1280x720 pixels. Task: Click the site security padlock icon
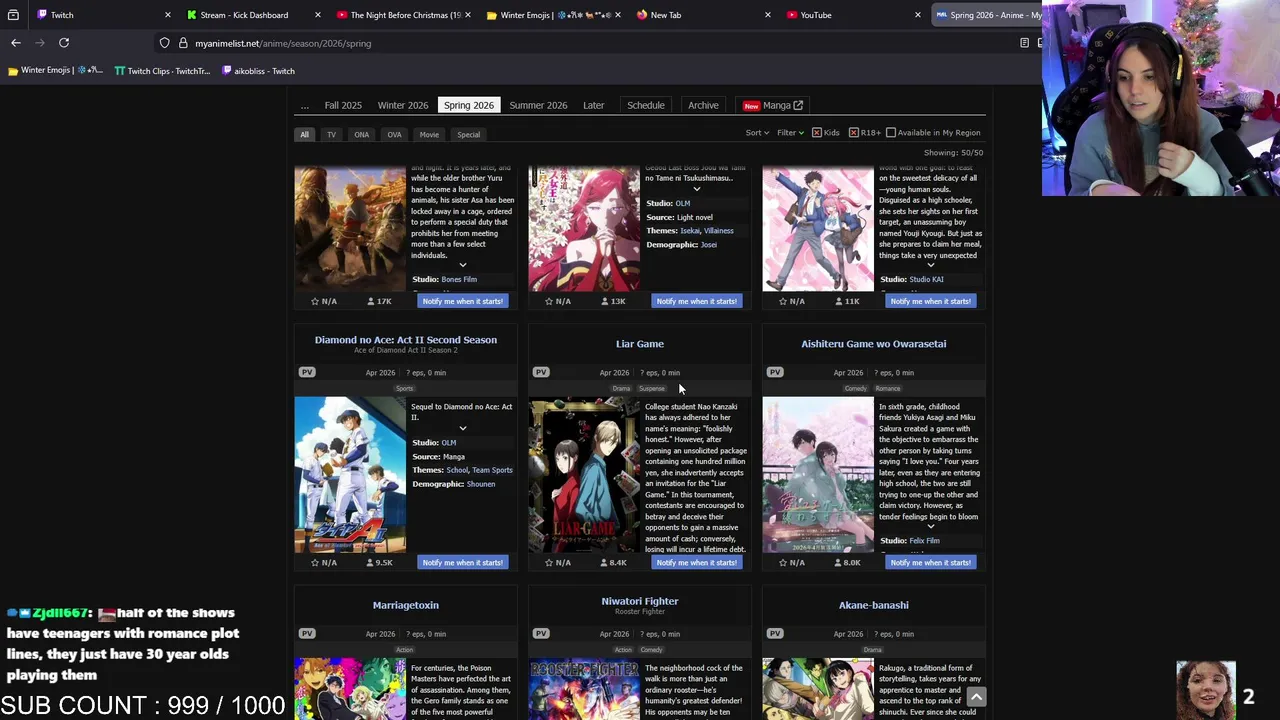click(183, 43)
